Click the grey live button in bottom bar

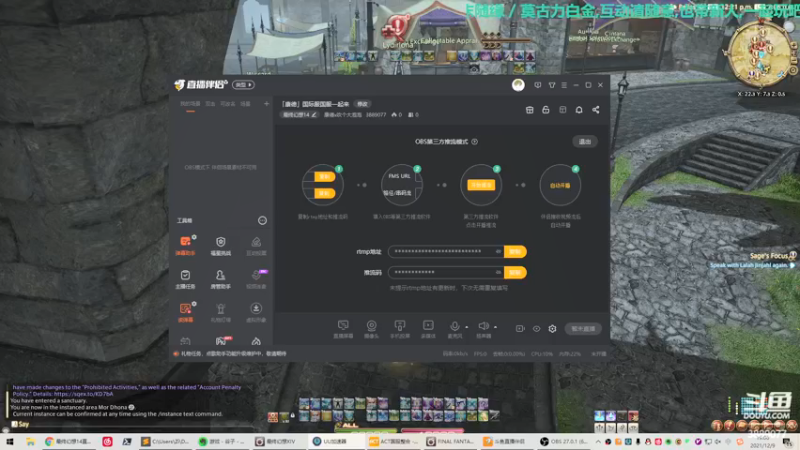583,329
